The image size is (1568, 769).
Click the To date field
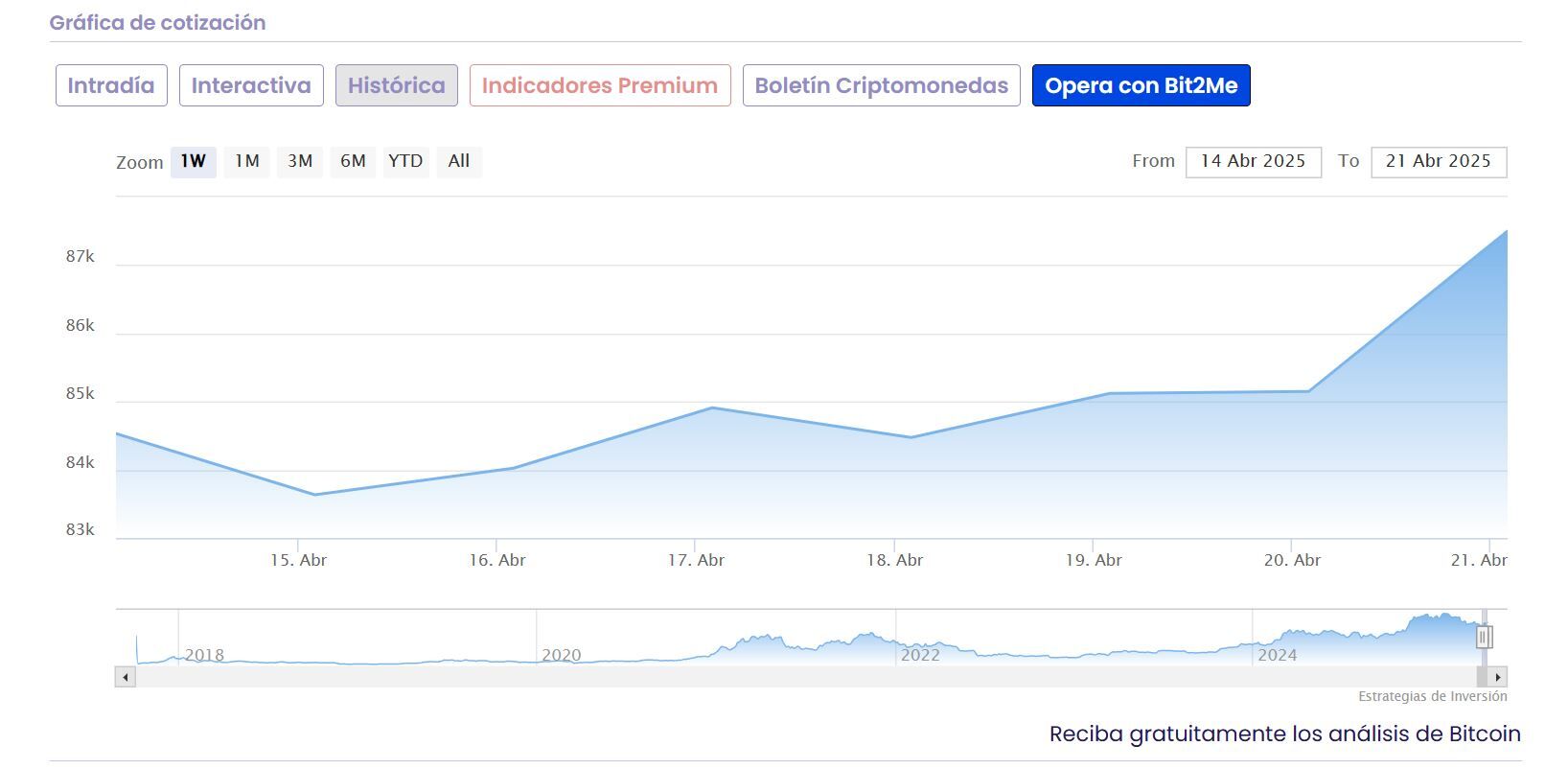click(1438, 161)
